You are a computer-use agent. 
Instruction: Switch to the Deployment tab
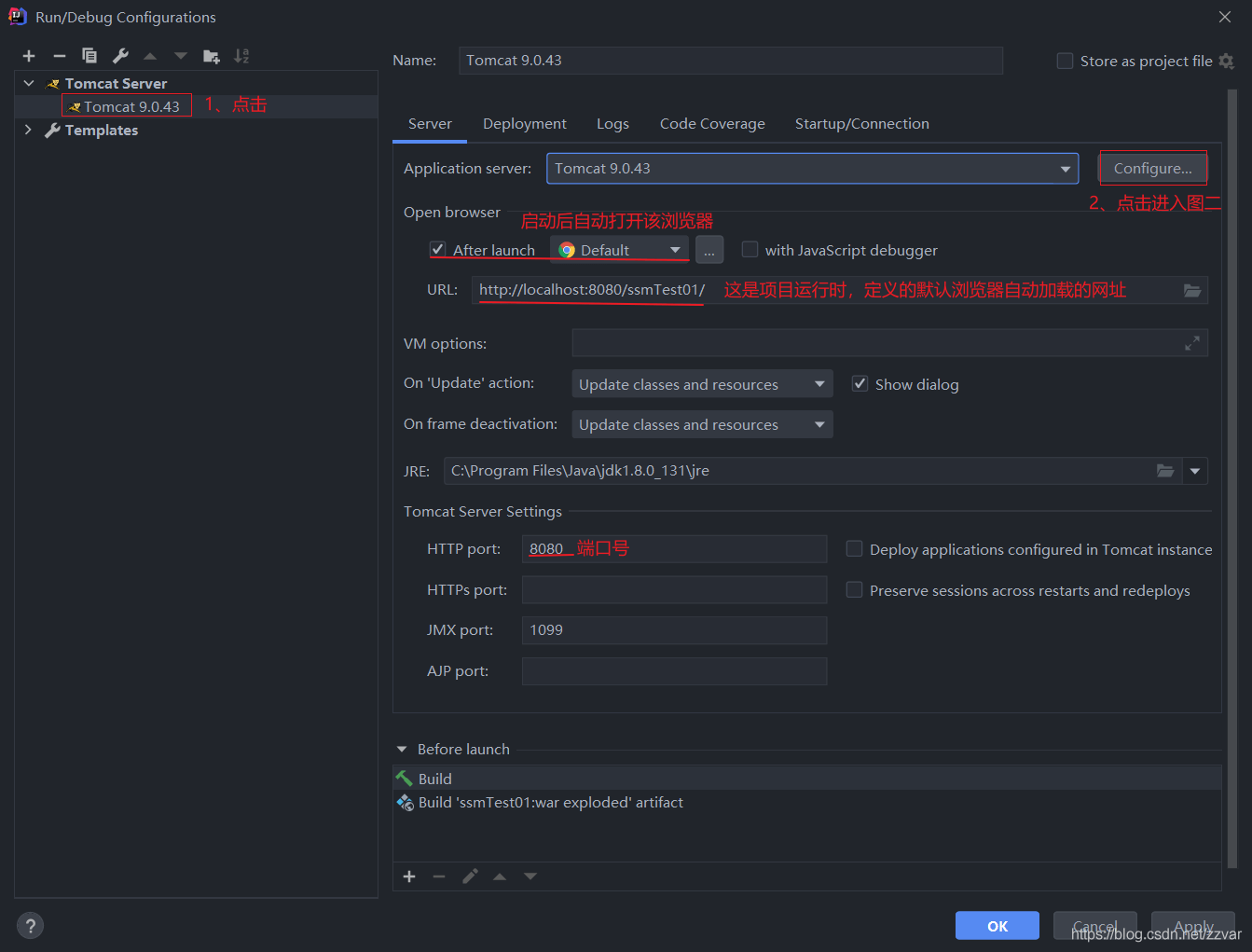524,124
